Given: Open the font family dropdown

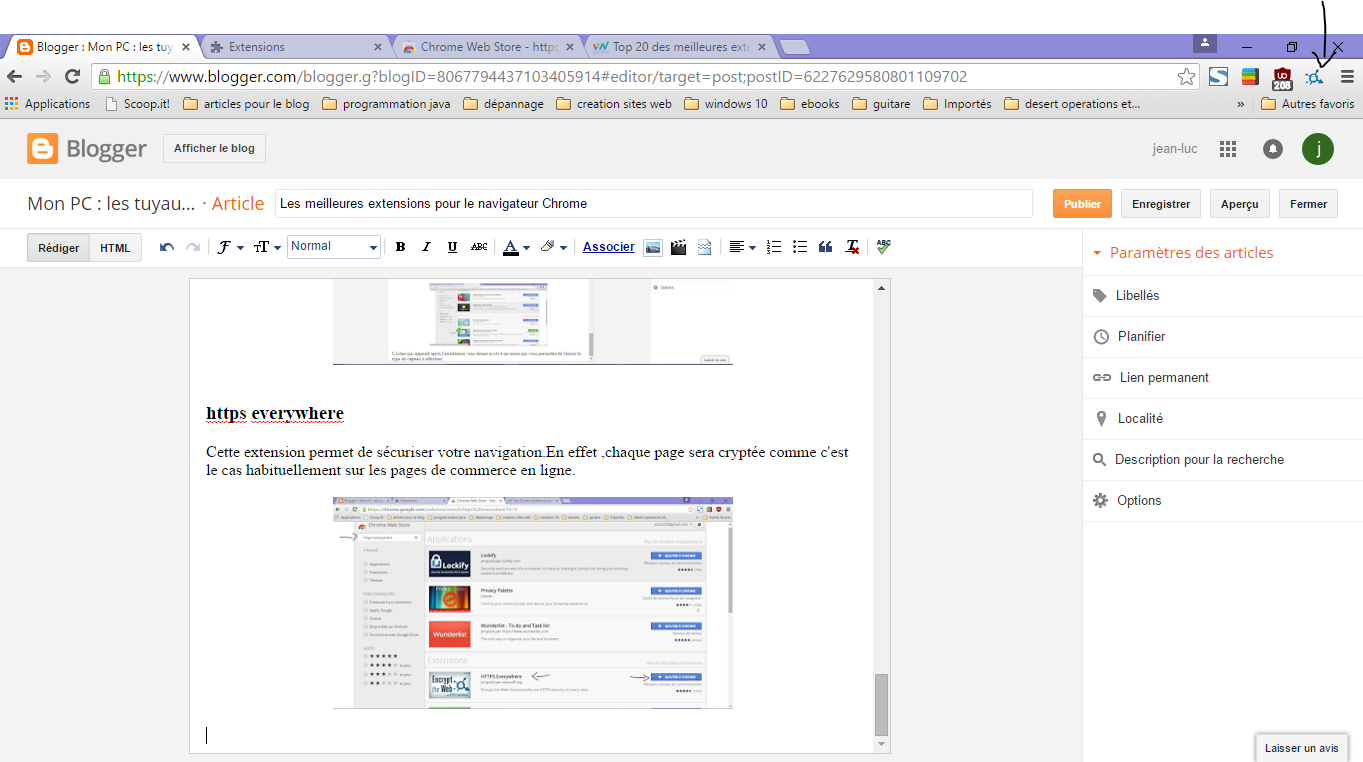Looking at the screenshot, I should [231, 247].
